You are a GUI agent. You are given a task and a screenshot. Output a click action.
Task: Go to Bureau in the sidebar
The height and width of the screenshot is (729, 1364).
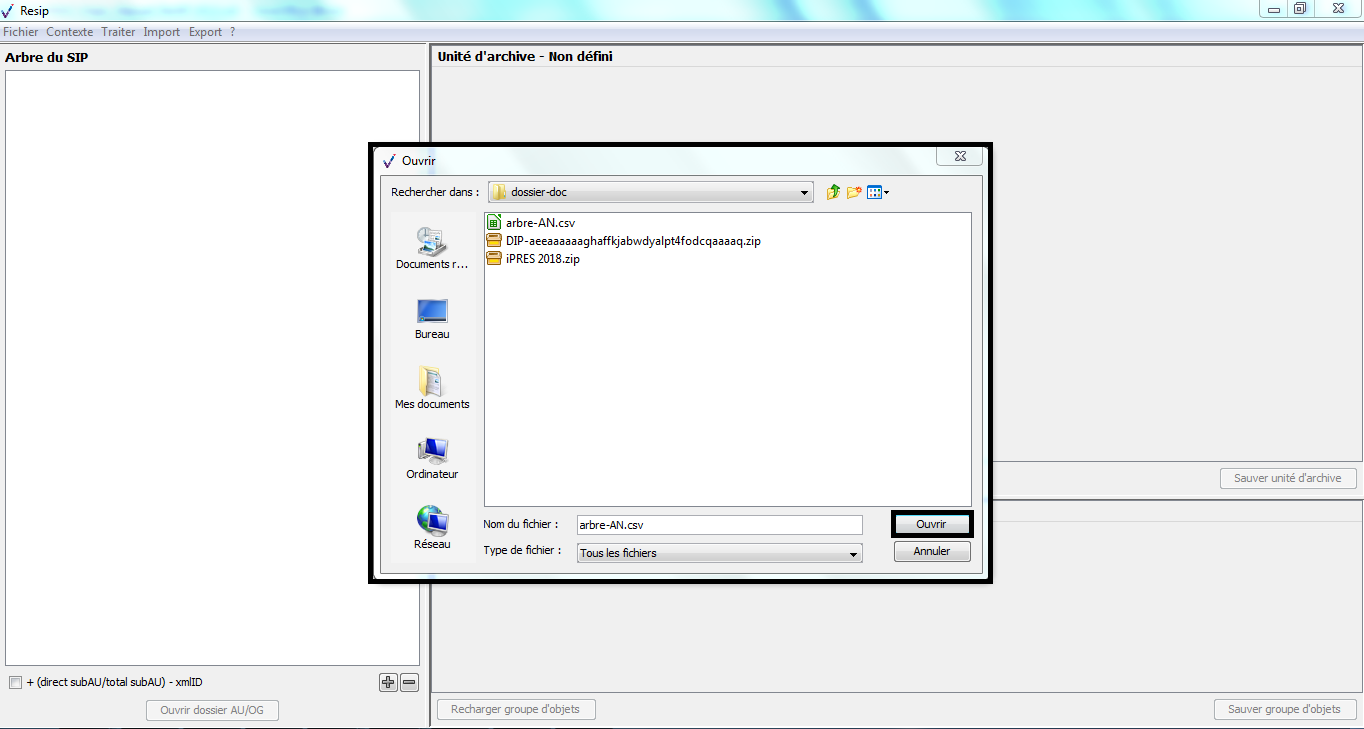[432, 313]
